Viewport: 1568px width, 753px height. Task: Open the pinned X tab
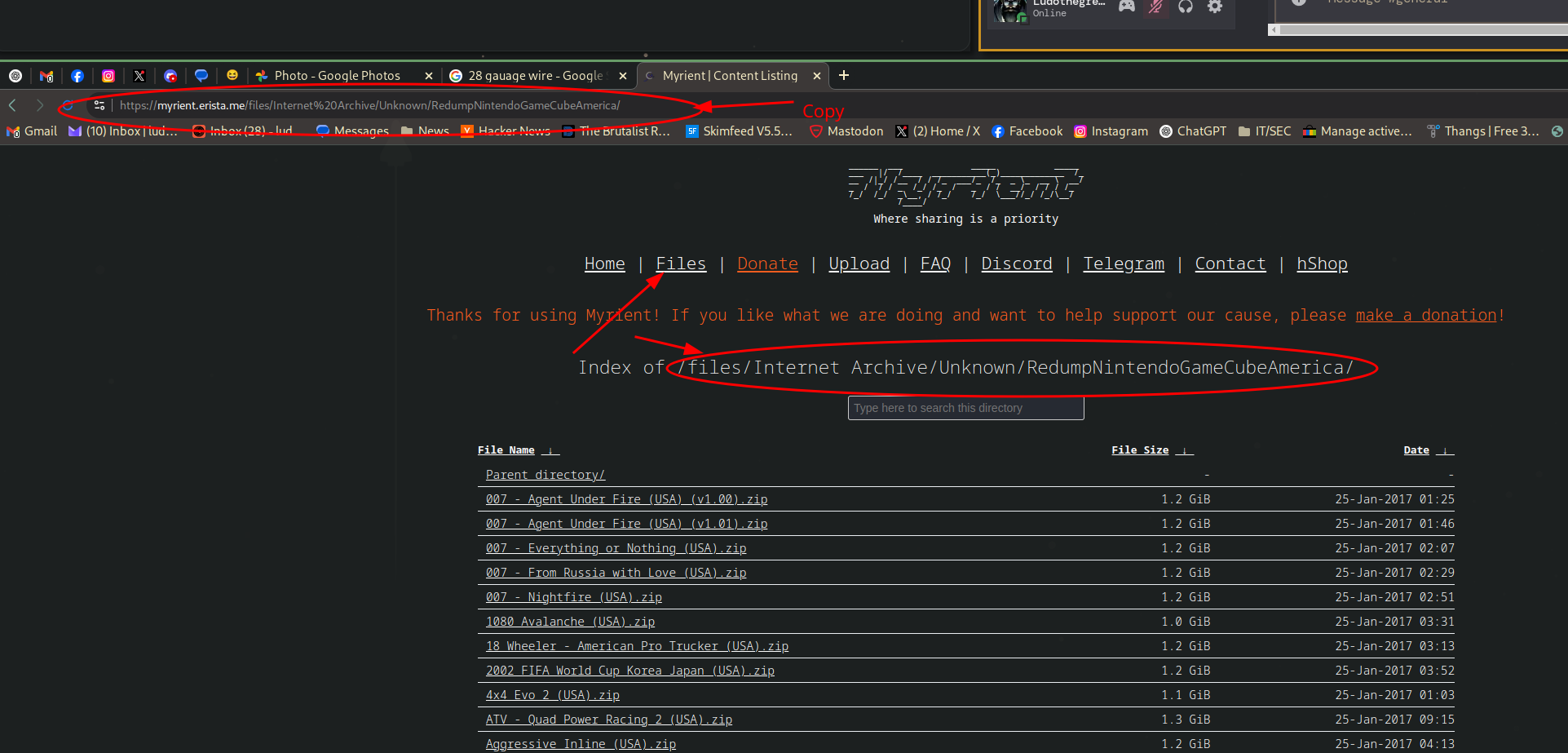point(139,76)
